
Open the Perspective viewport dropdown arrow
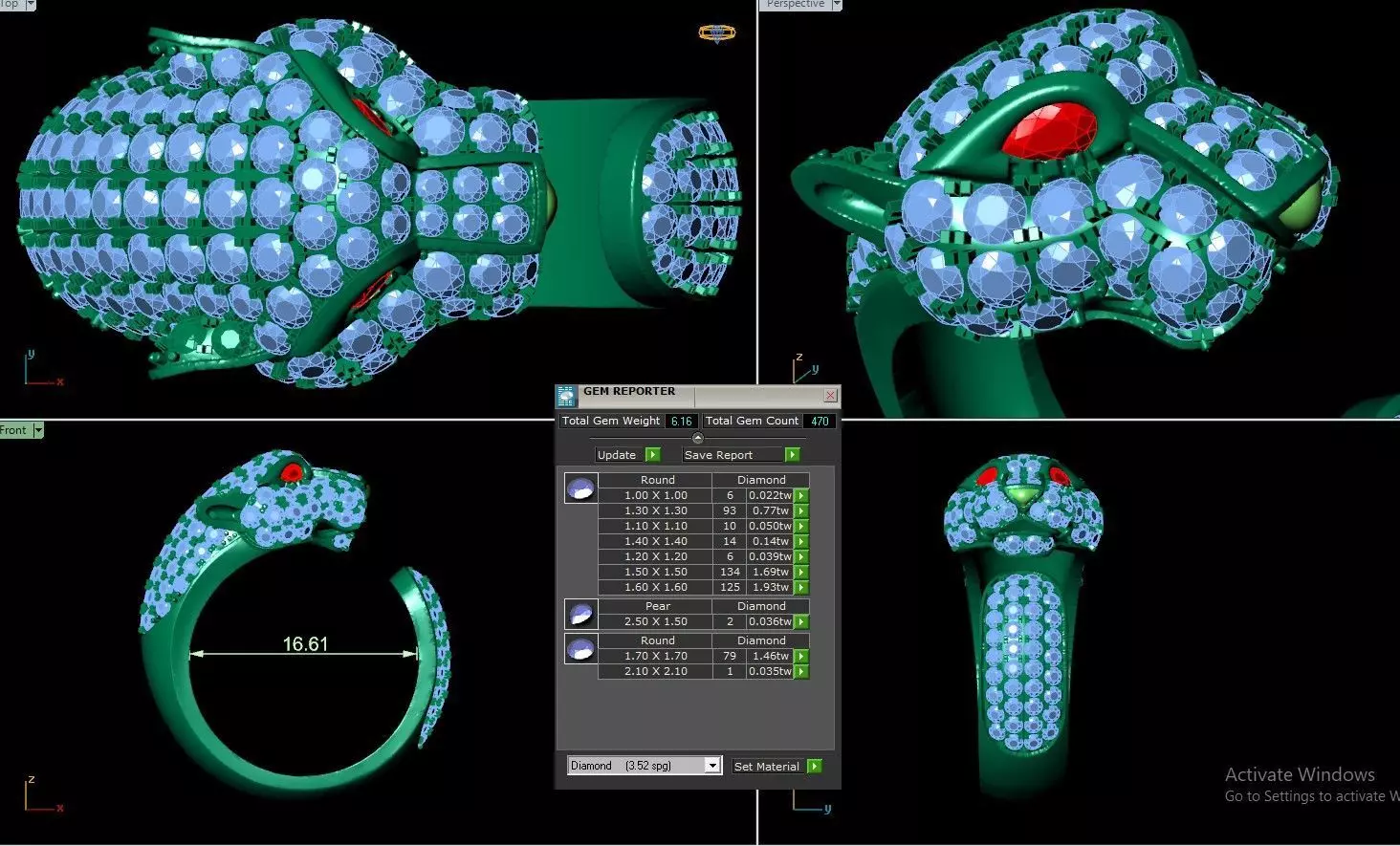(837, 5)
